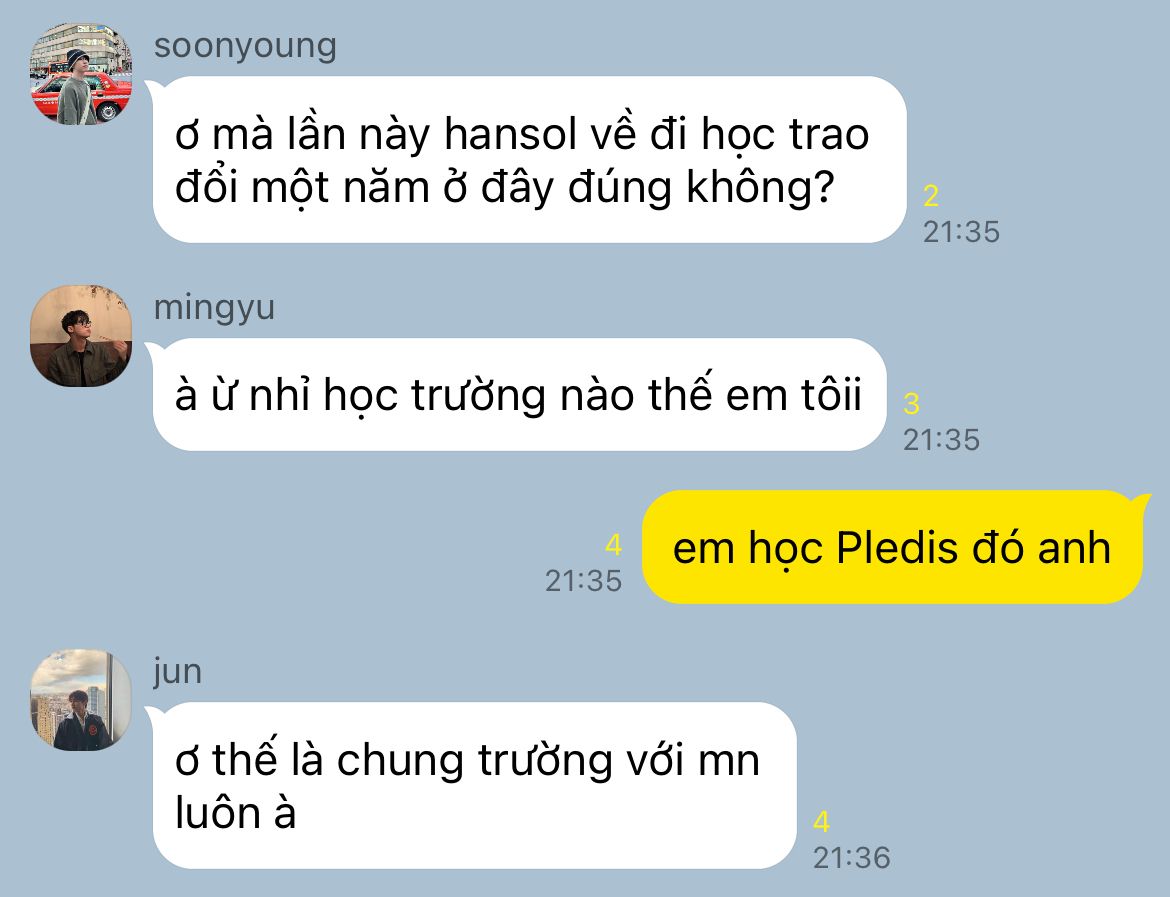This screenshot has width=1170, height=897.
Task: Select soonyoung's message about hansol
Action: [x=529, y=160]
